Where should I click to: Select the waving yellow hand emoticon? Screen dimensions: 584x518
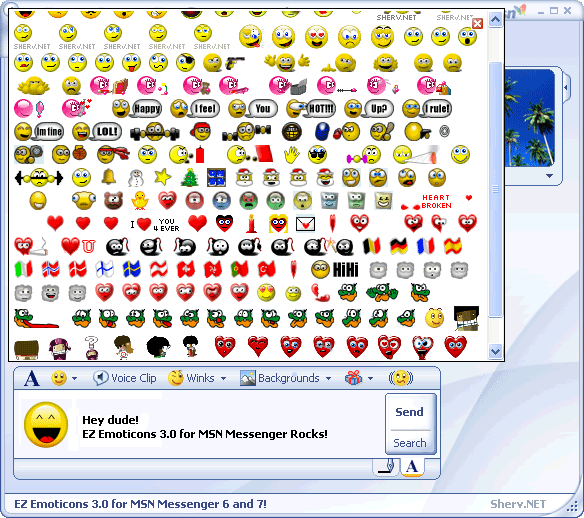[x=292, y=155]
